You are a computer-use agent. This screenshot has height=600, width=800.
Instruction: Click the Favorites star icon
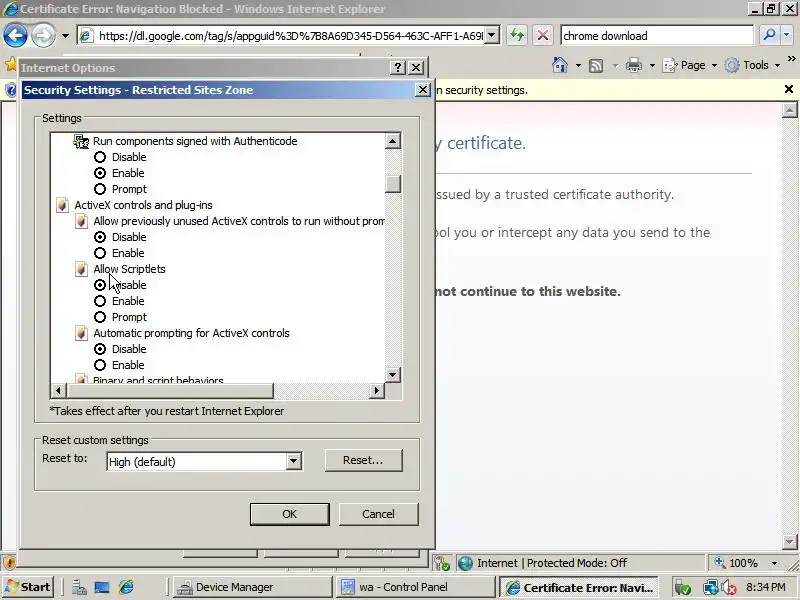[x=10, y=64]
